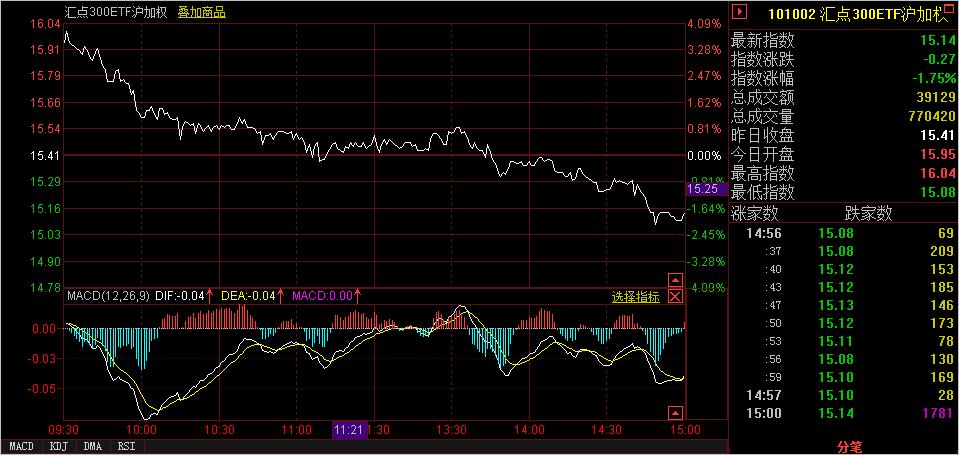Click the highlighted 11:21 time marker
The width and height of the screenshot is (959, 455).
pyautogui.click(x=350, y=430)
